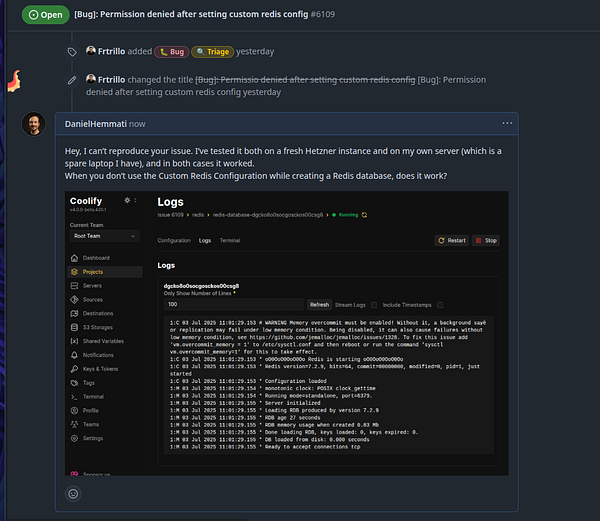Click Frtrillo's name in label event

pos(111,51)
